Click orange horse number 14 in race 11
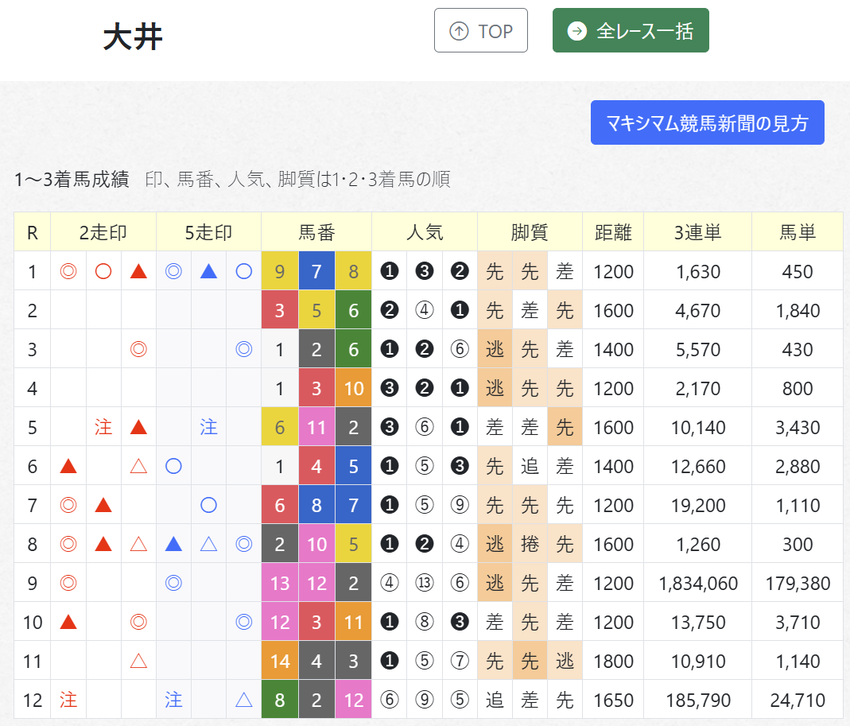 (x=280, y=661)
